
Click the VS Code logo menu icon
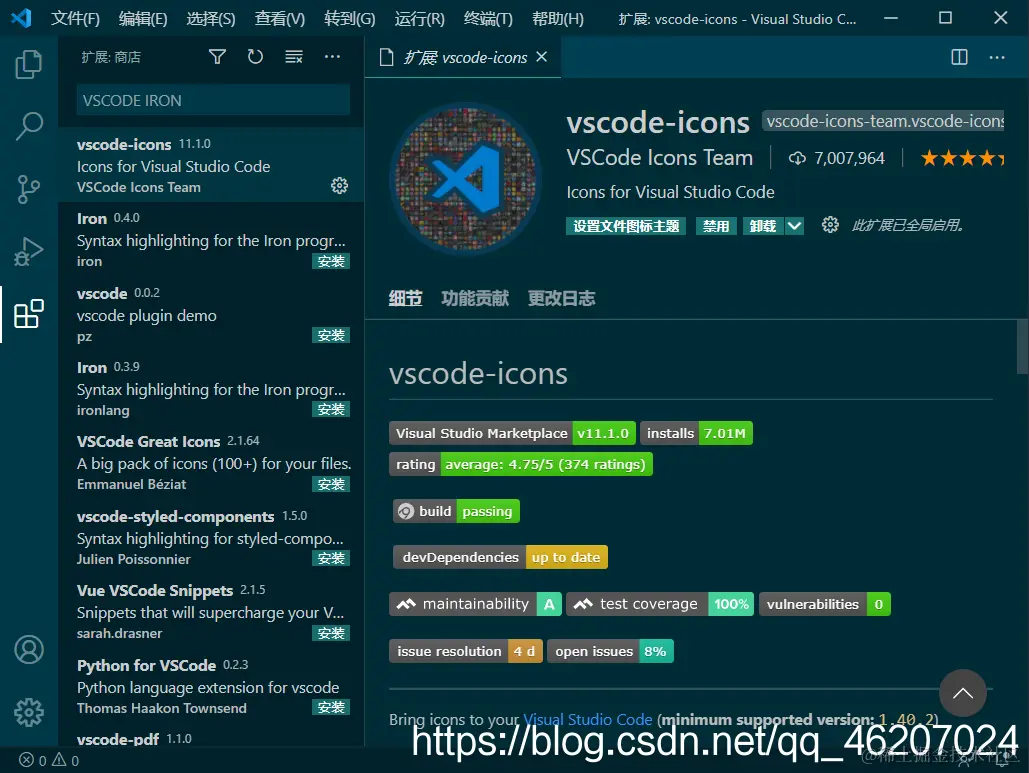coord(22,18)
